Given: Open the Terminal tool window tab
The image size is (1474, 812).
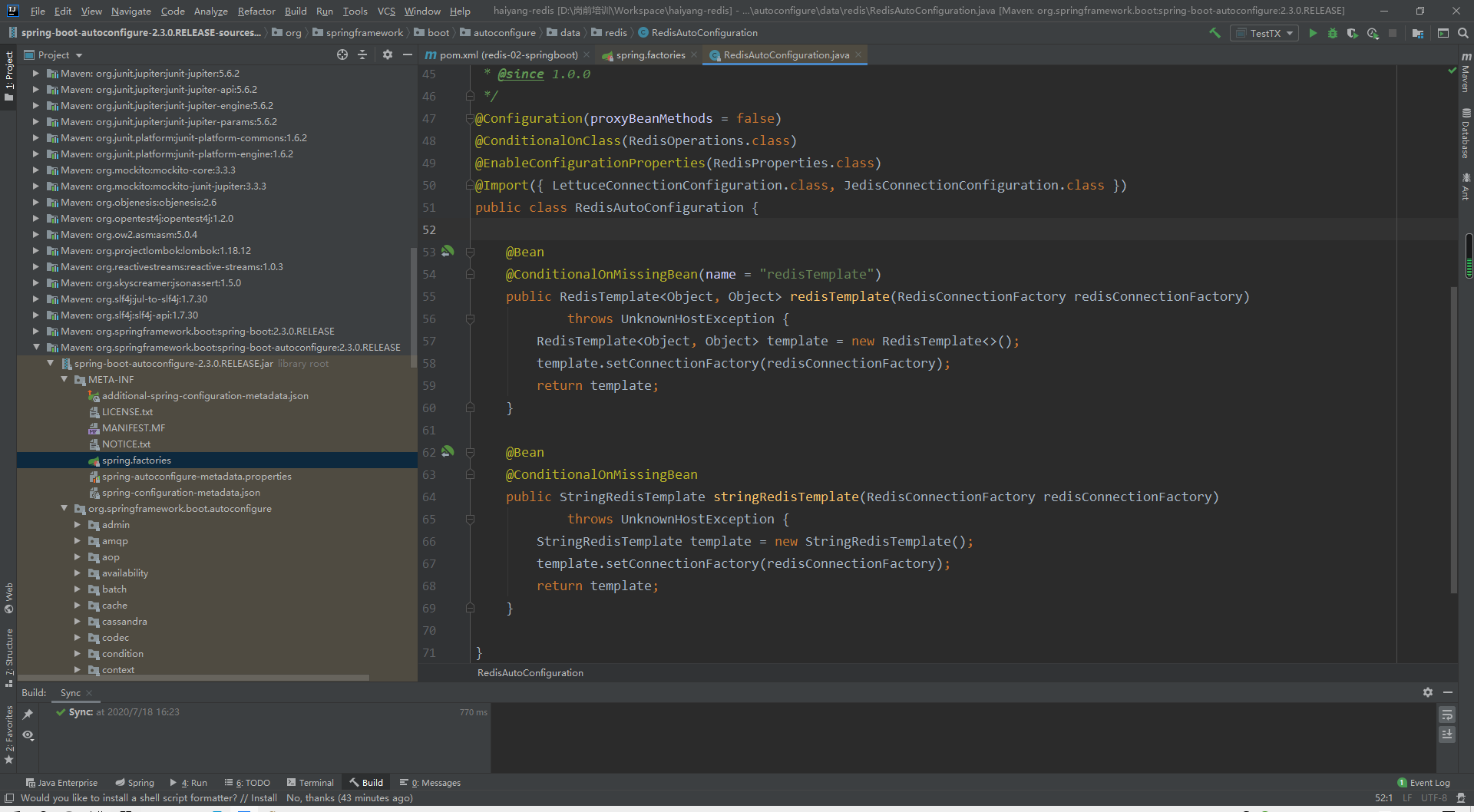Looking at the screenshot, I should (310, 783).
